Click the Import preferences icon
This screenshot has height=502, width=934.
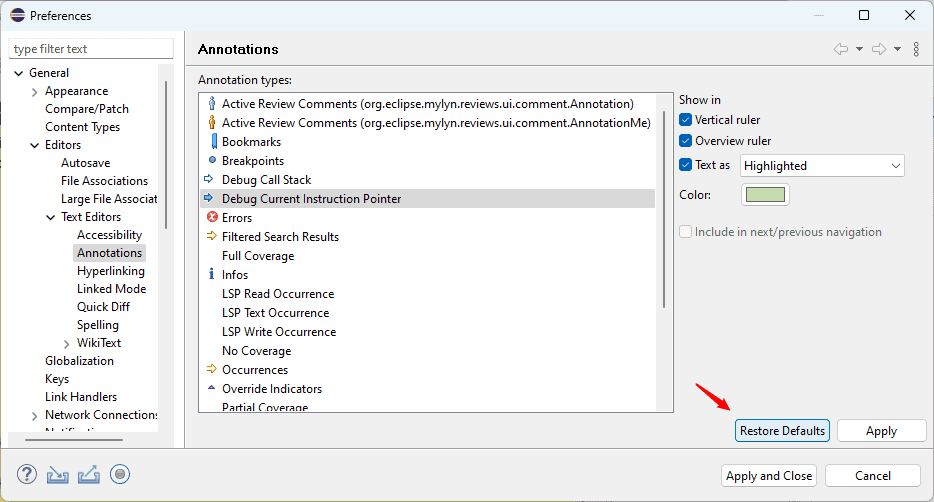tap(58, 474)
